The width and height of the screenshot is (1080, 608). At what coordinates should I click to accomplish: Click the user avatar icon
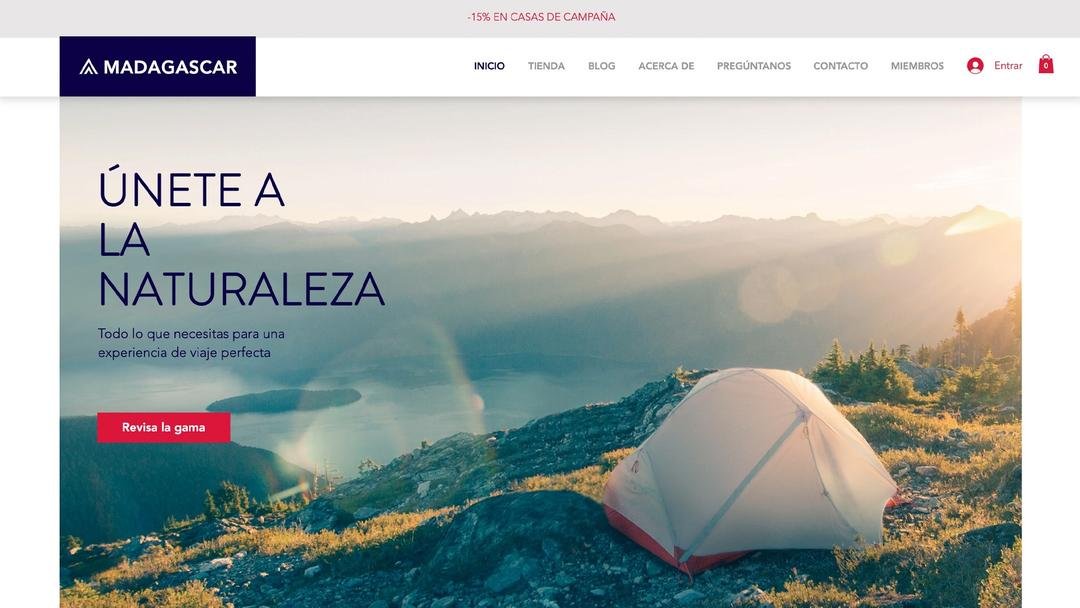coord(975,65)
